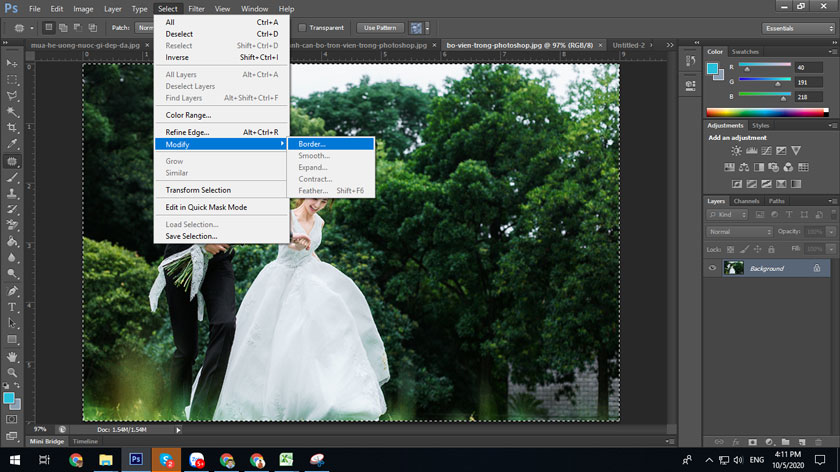This screenshot has width=840, height=472.
Task: Open the Timeline panel tab
Action: tap(85, 441)
